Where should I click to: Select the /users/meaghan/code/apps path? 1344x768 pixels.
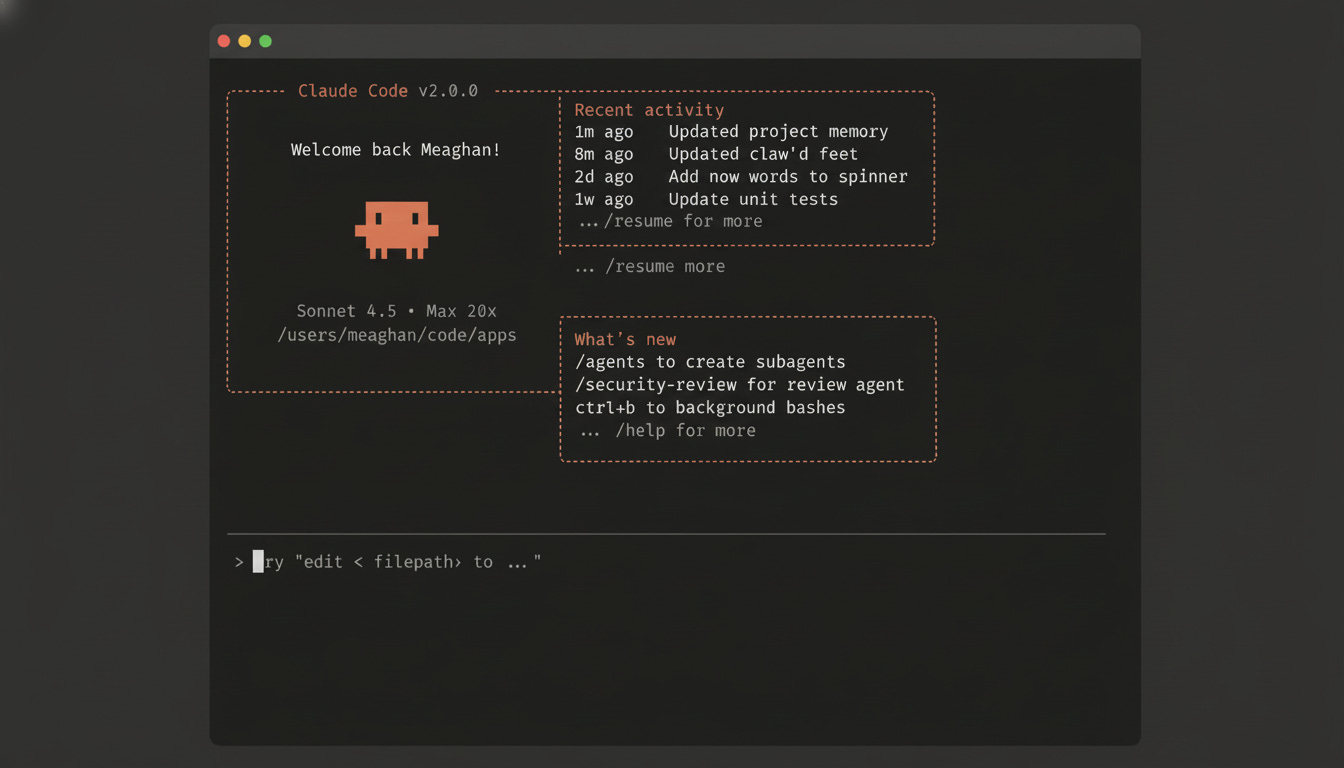point(397,335)
